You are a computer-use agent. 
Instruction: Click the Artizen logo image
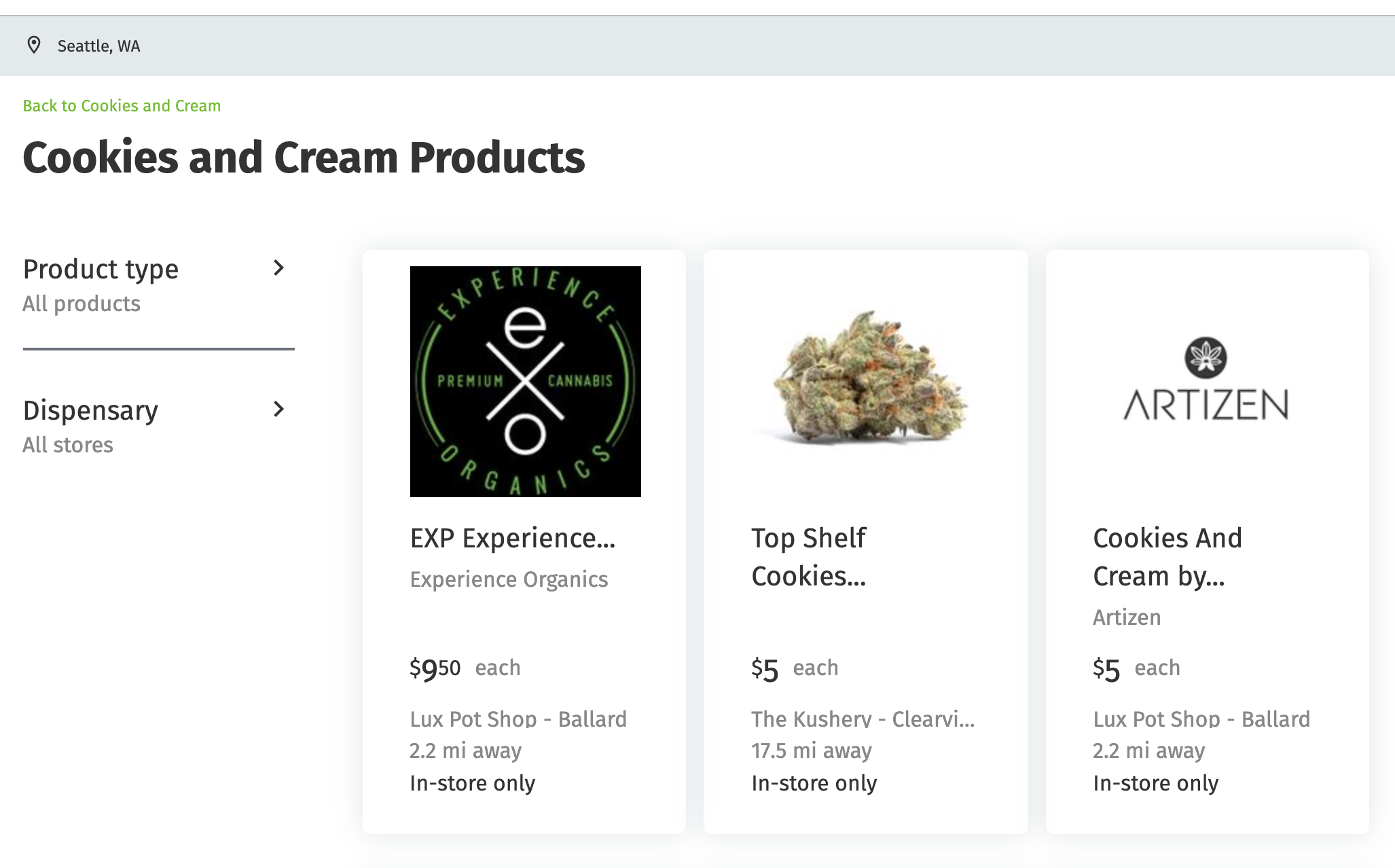[x=1206, y=379]
